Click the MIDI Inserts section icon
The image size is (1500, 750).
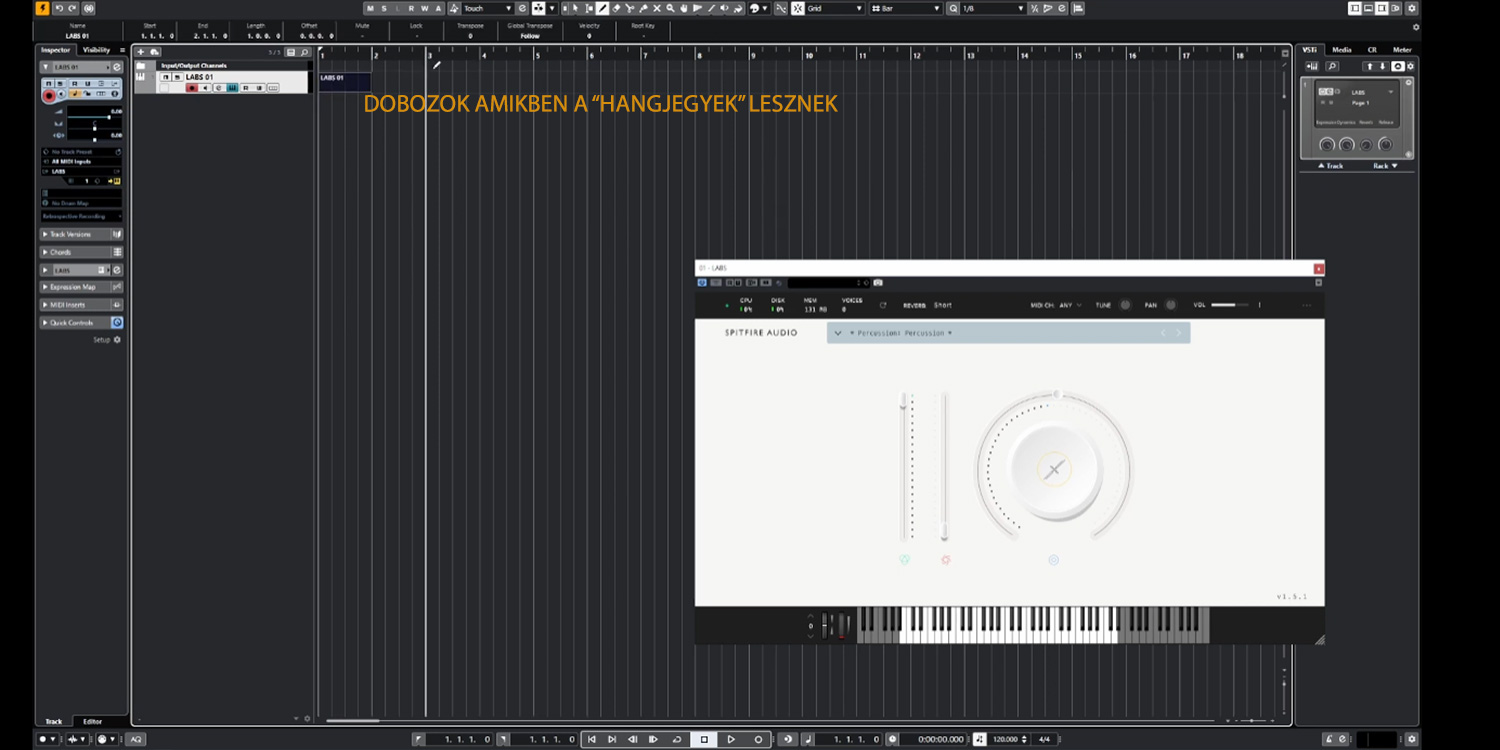coord(117,305)
